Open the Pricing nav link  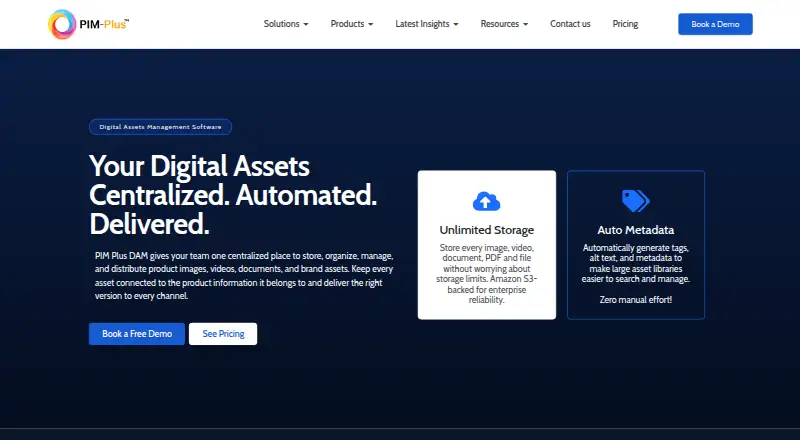(625, 24)
